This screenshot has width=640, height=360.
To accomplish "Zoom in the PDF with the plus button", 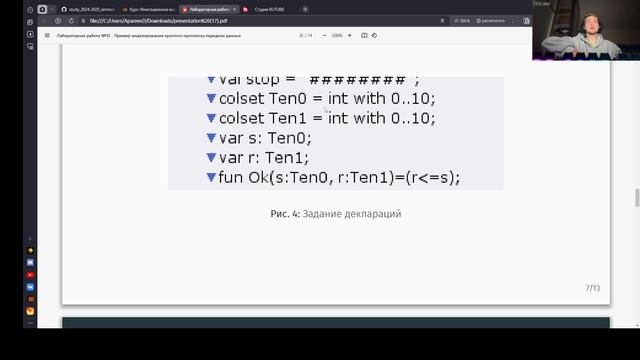I will coord(349,36).
